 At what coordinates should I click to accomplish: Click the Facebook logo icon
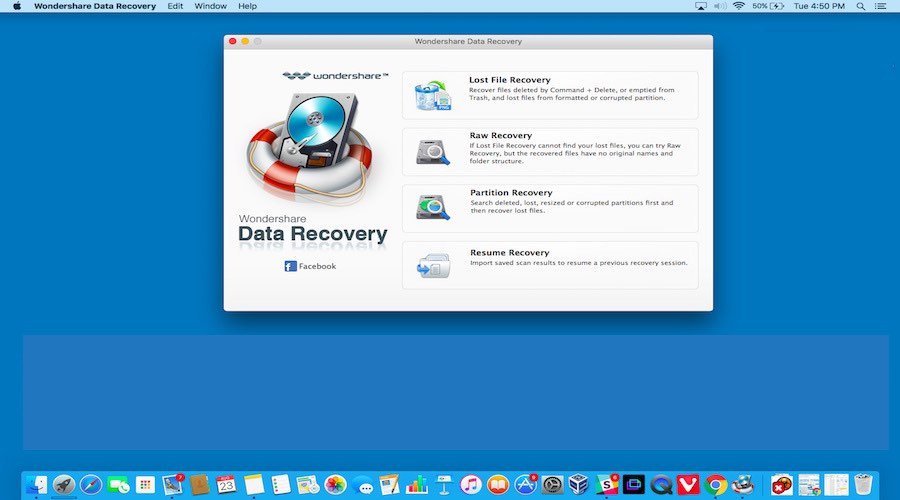[290, 266]
